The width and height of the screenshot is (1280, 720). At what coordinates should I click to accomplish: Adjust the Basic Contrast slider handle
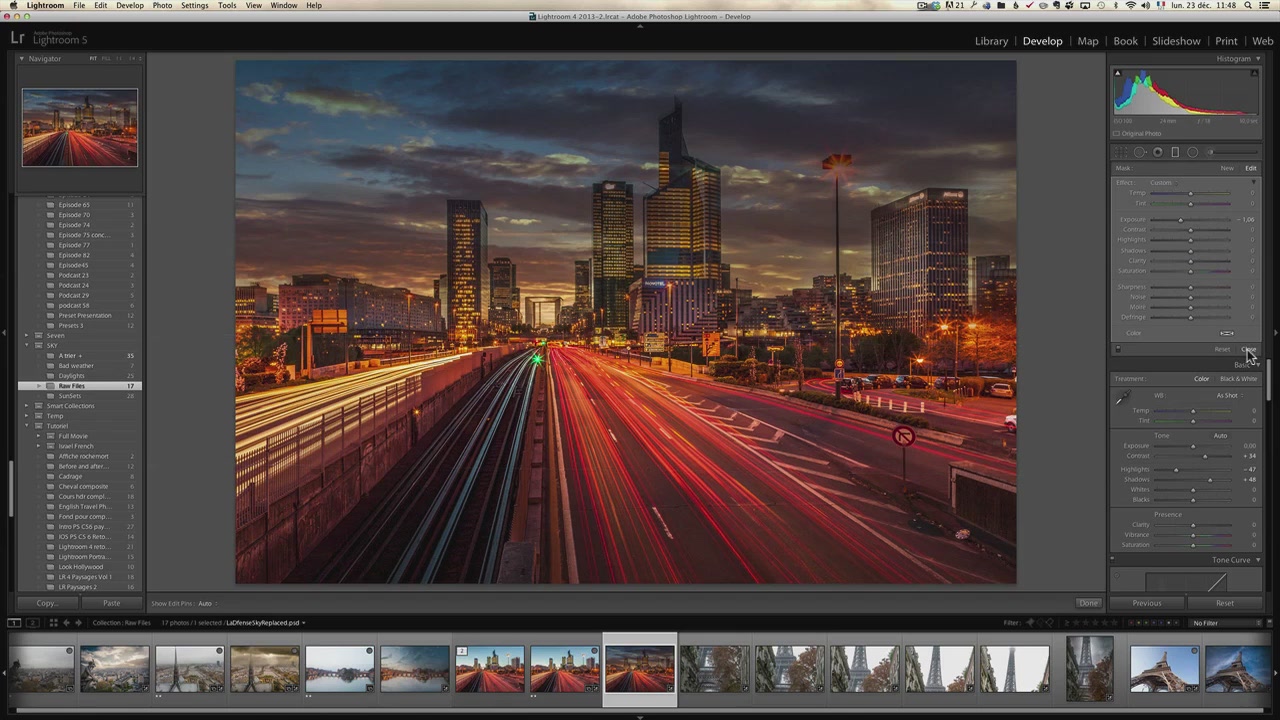coord(1205,456)
